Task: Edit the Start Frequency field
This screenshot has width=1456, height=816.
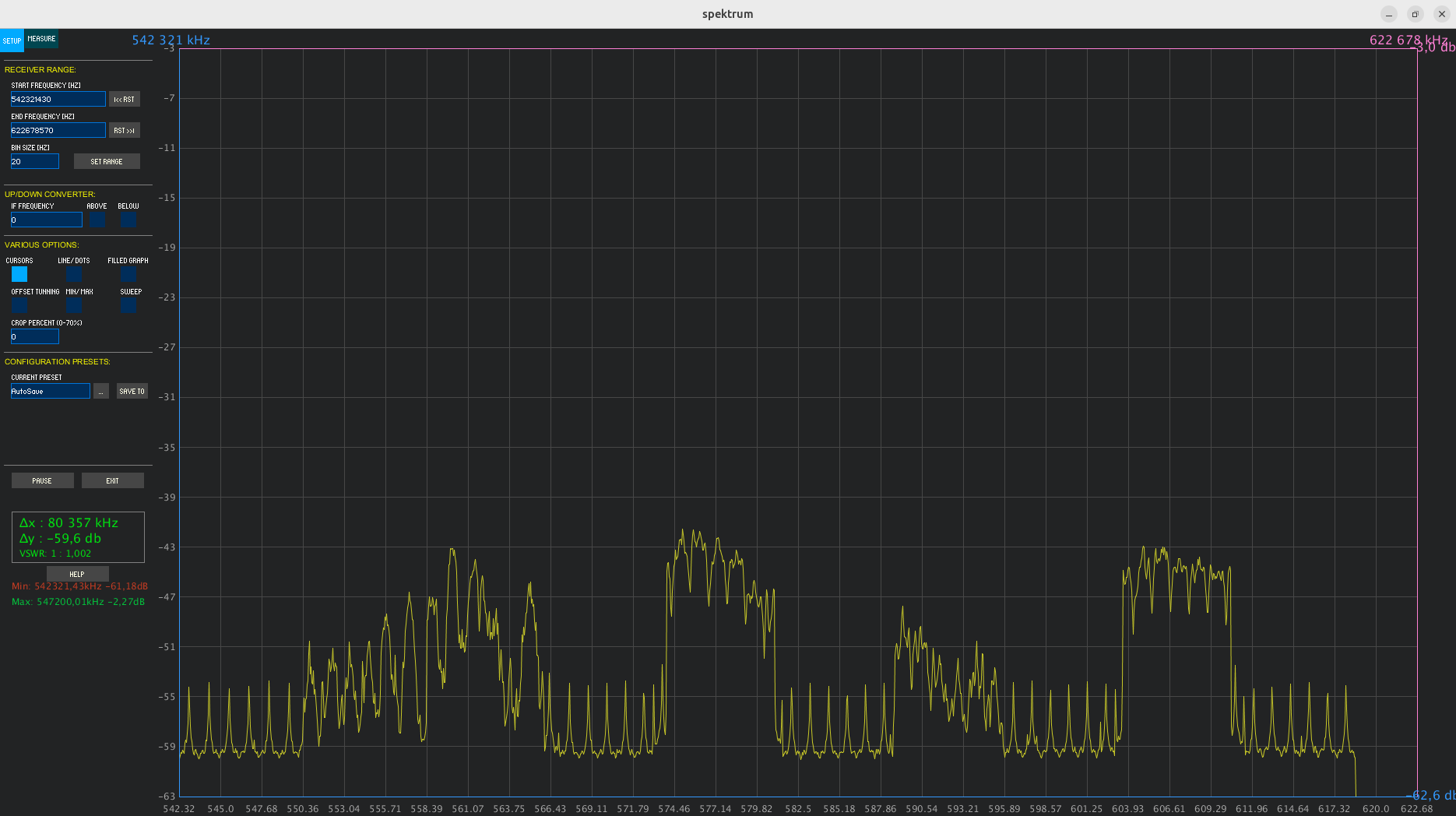Action: [x=58, y=99]
